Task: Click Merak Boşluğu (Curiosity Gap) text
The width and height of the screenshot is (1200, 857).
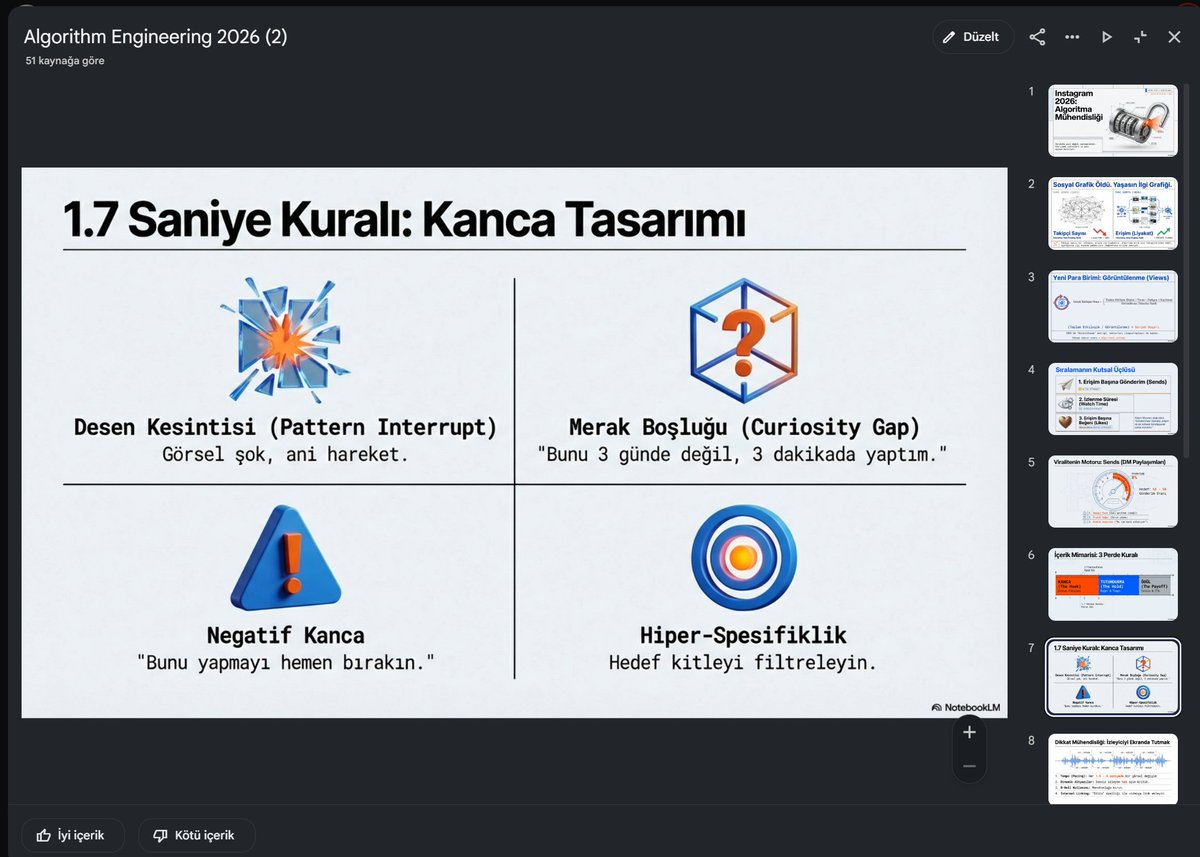Action: 744,427
